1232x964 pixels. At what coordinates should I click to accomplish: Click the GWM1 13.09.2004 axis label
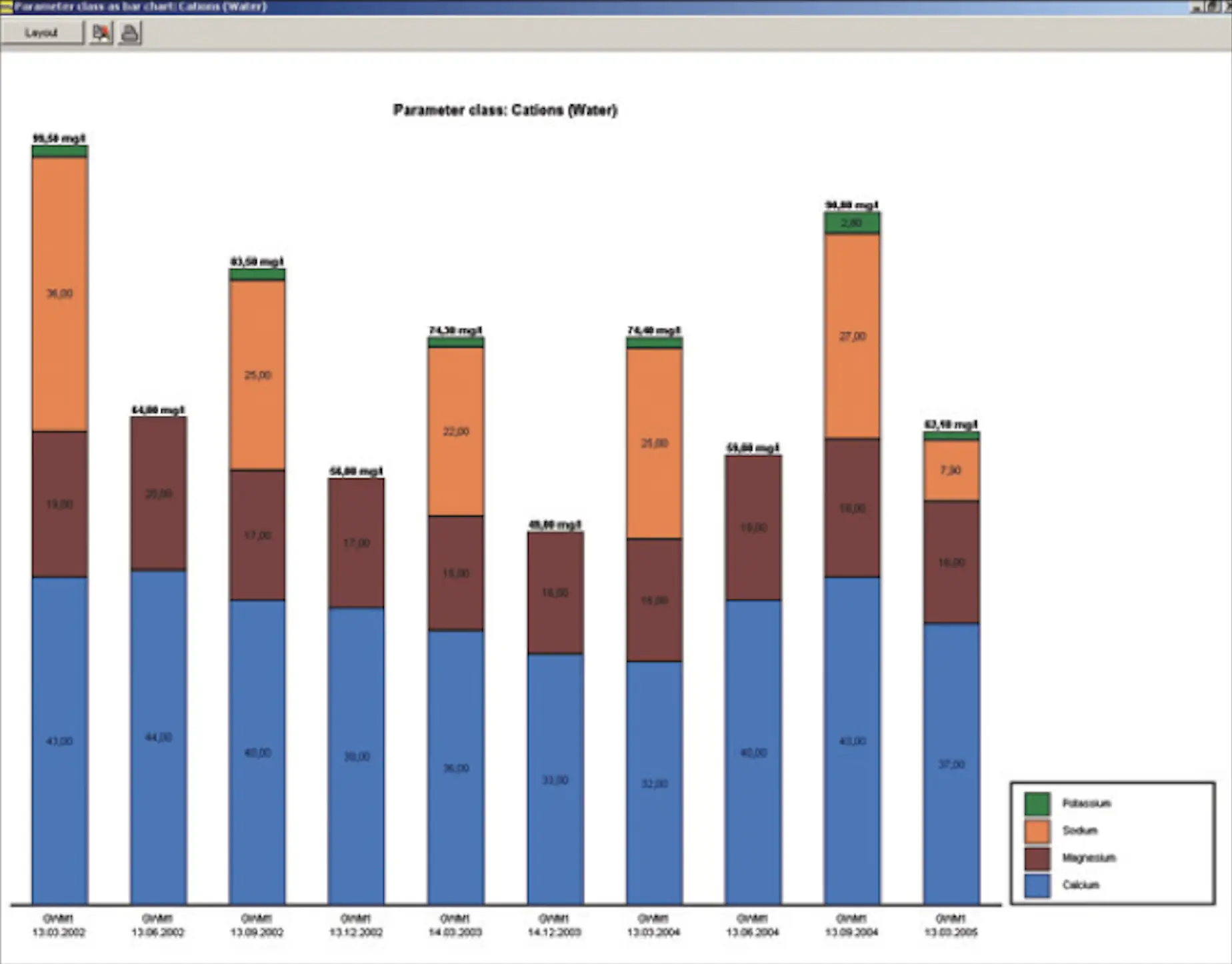(x=851, y=925)
